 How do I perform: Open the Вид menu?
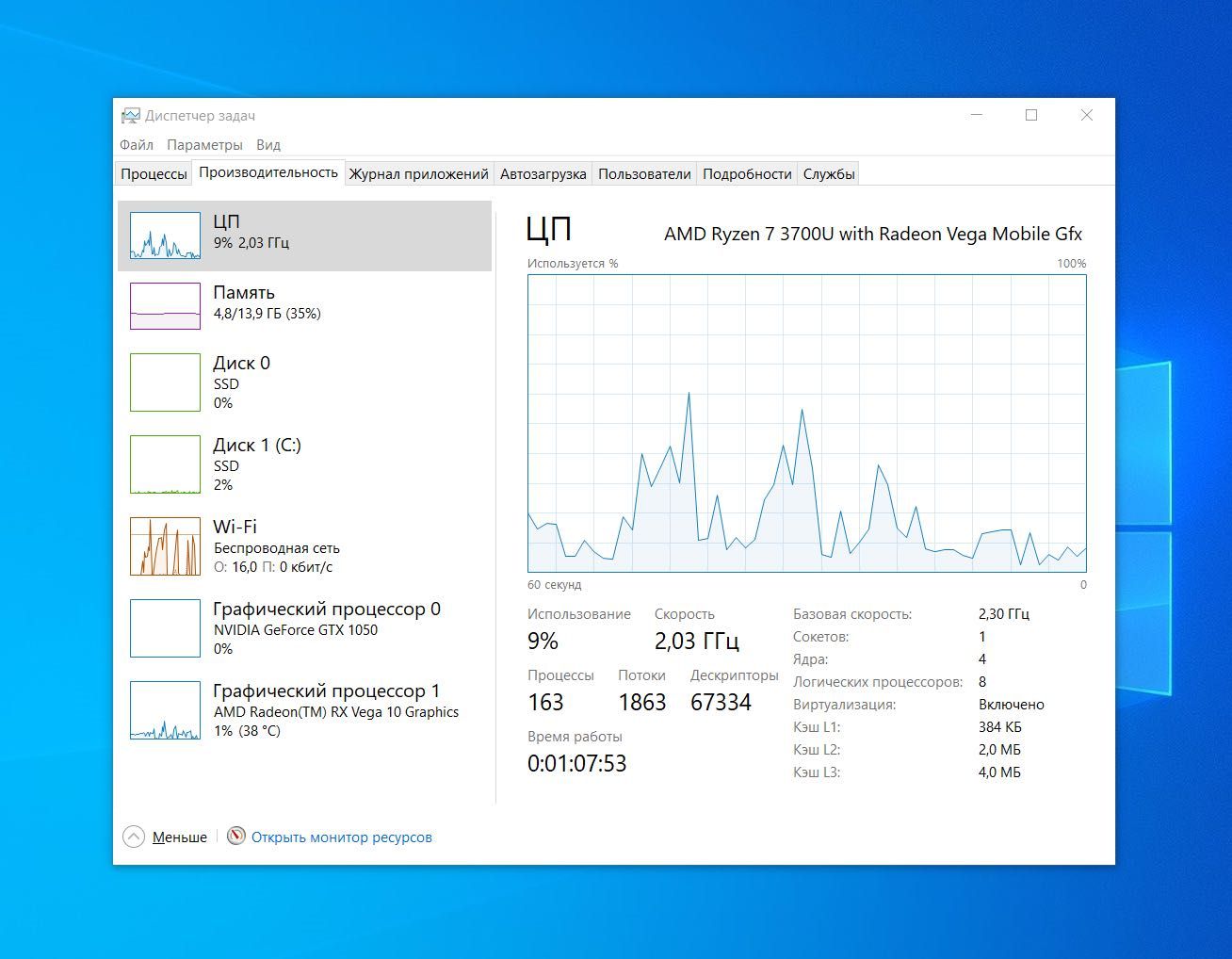[x=268, y=145]
